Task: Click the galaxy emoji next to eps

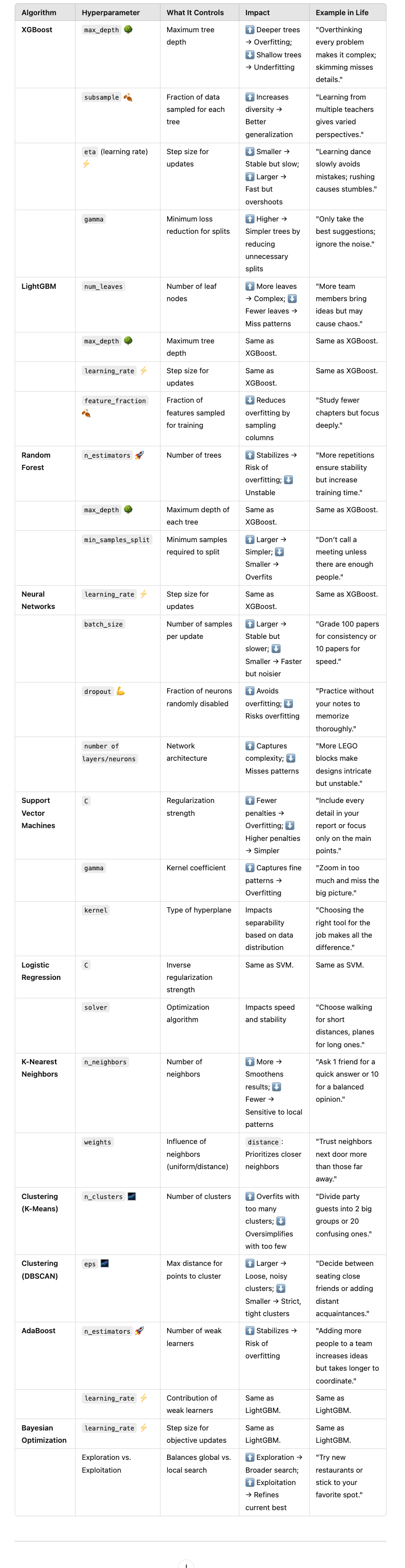Action: click(105, 1263)
